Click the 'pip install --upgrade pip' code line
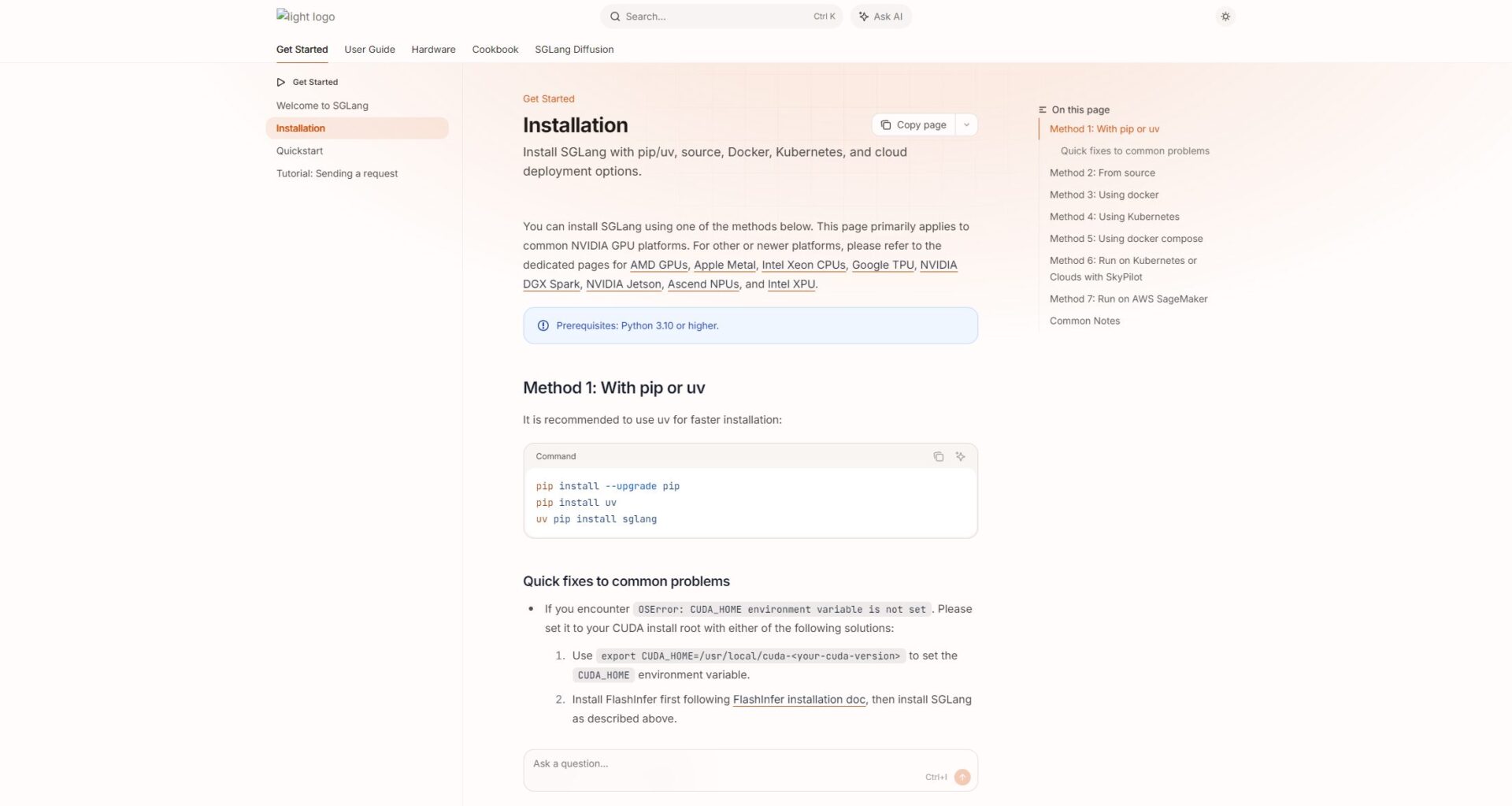The image size is (1512, 806). coord(607,487)
